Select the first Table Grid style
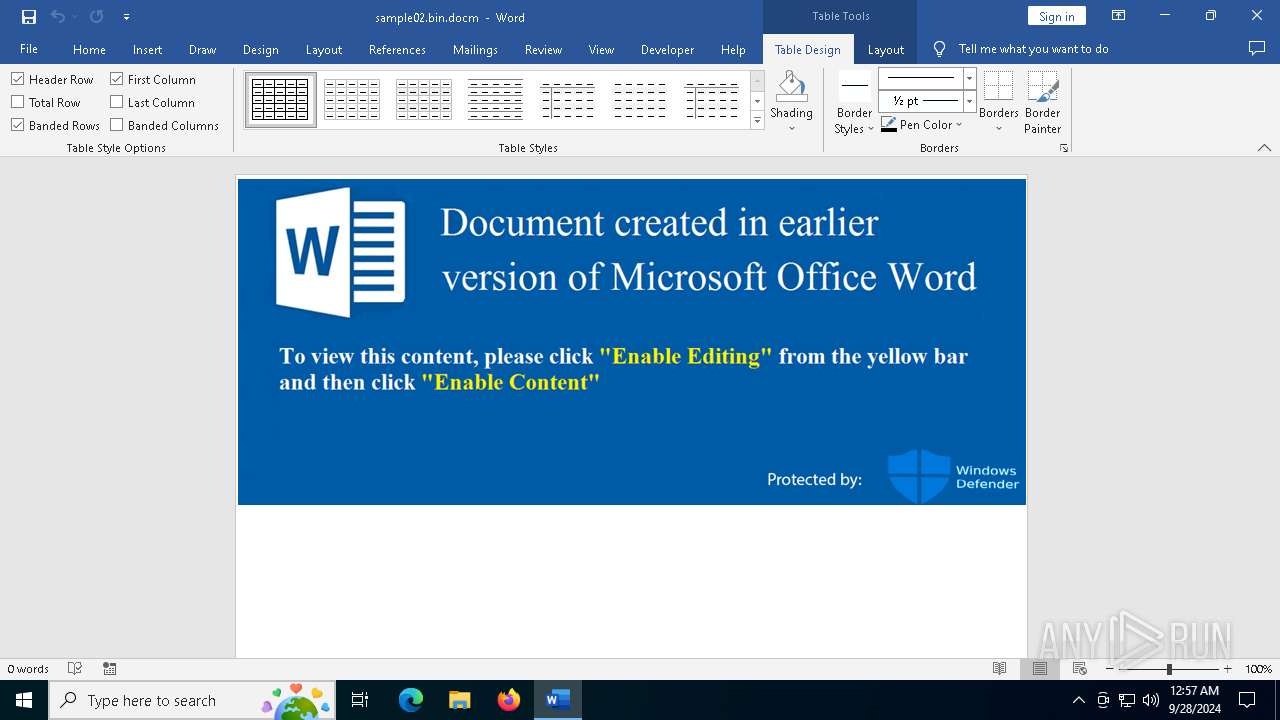1280x720 pixels. (280, 99)
